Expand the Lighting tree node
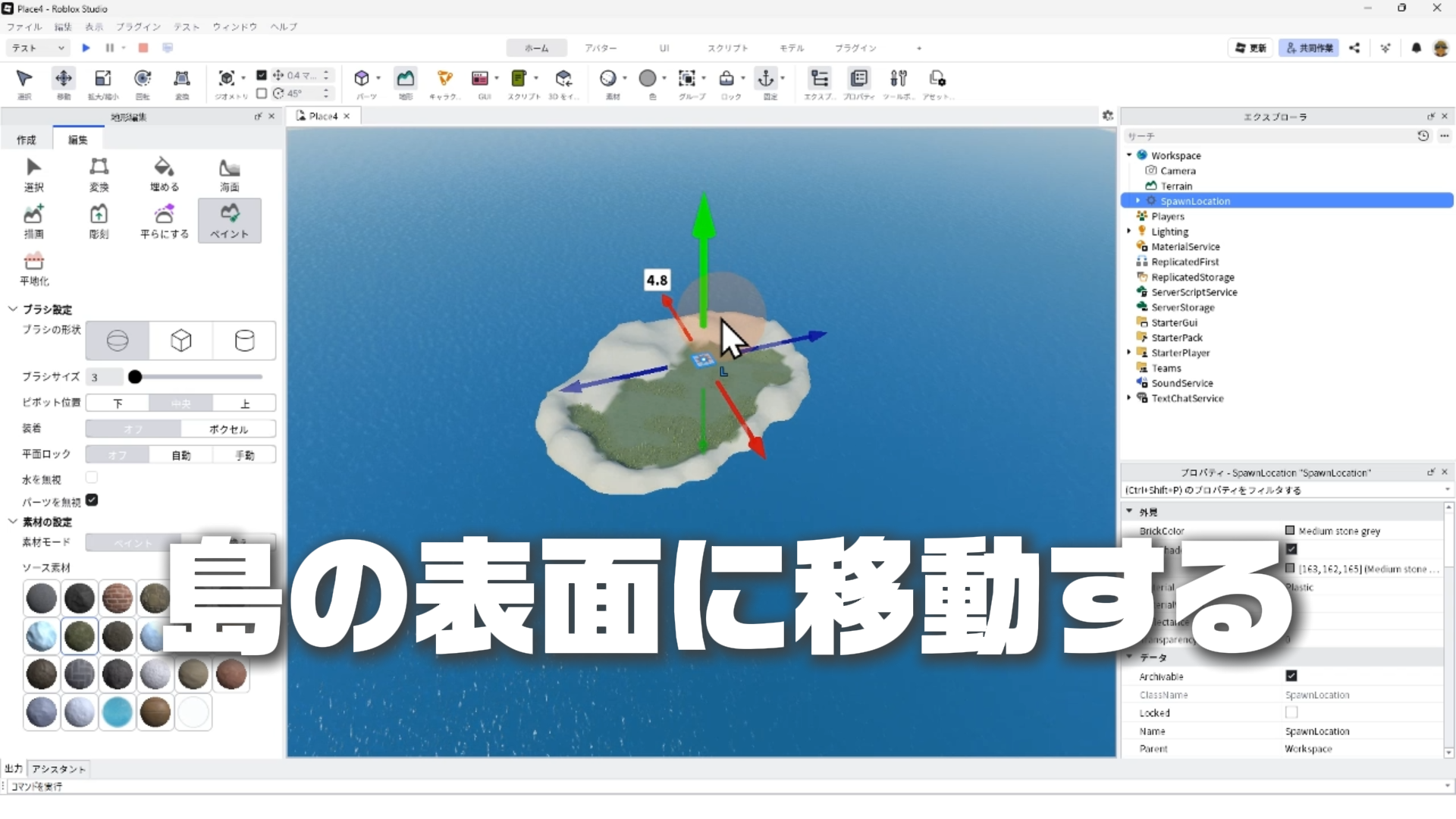The width and height of the screenshot is (1456, 819). (x=1129, y=231)
